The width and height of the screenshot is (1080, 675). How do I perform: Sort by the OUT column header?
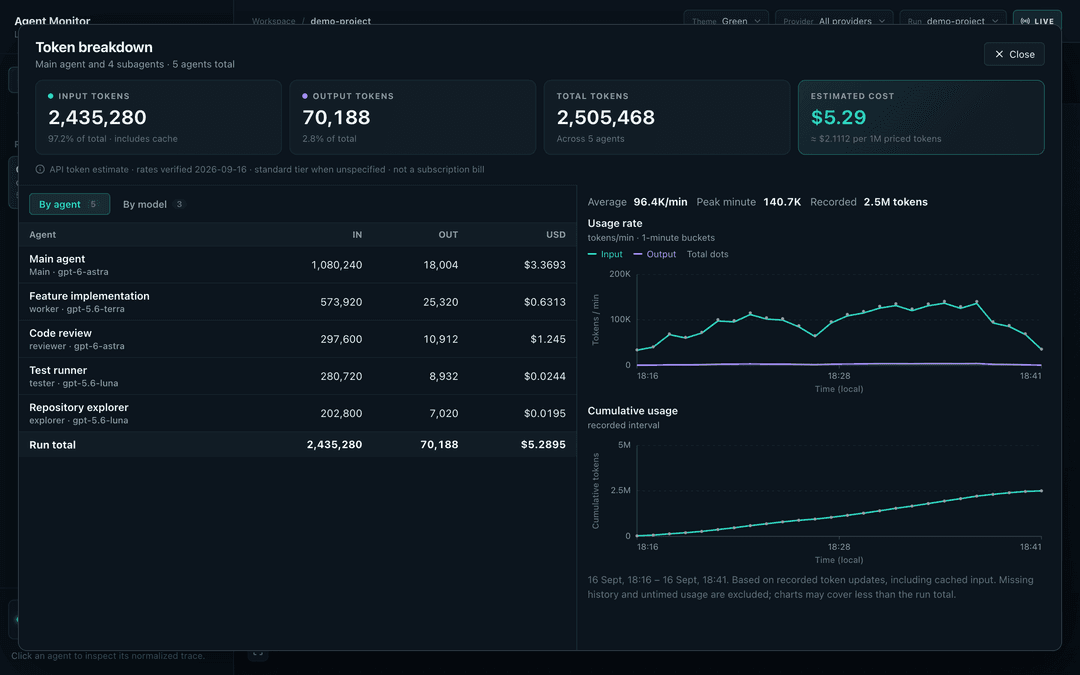[448, 235]
